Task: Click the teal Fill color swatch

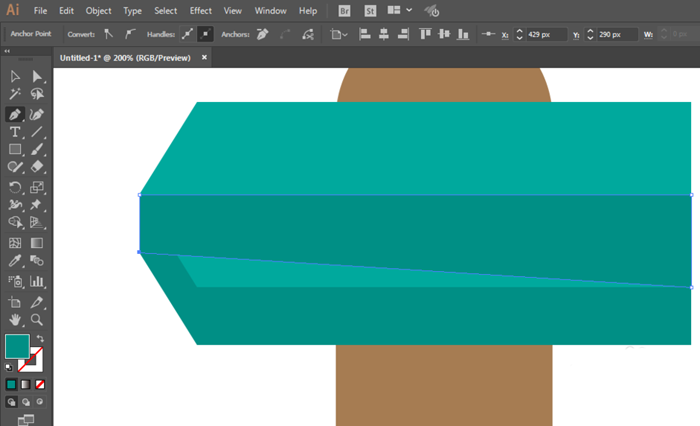Action: [x=17, y=346]
